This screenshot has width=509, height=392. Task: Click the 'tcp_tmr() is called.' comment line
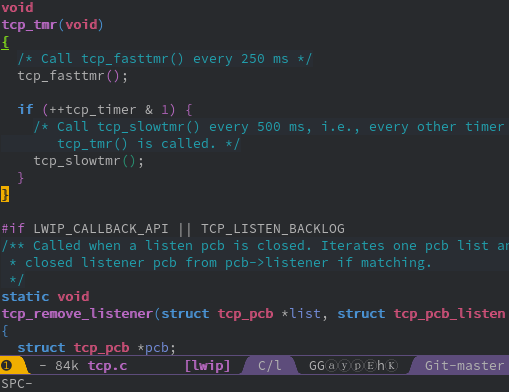[x=148, y=144]
